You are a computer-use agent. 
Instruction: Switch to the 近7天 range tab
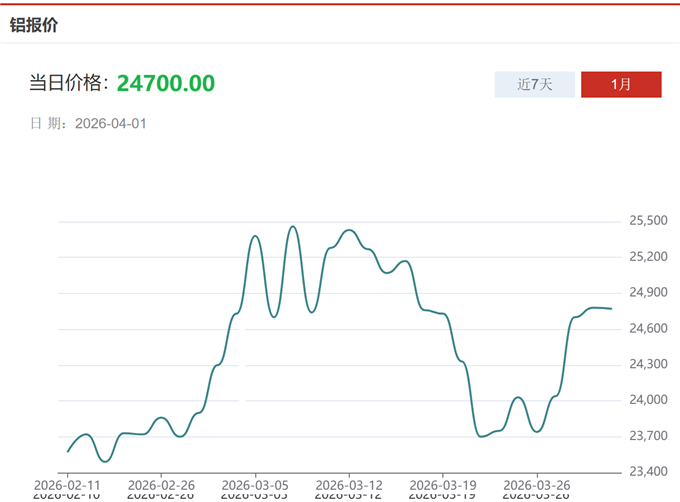(534, 85)
